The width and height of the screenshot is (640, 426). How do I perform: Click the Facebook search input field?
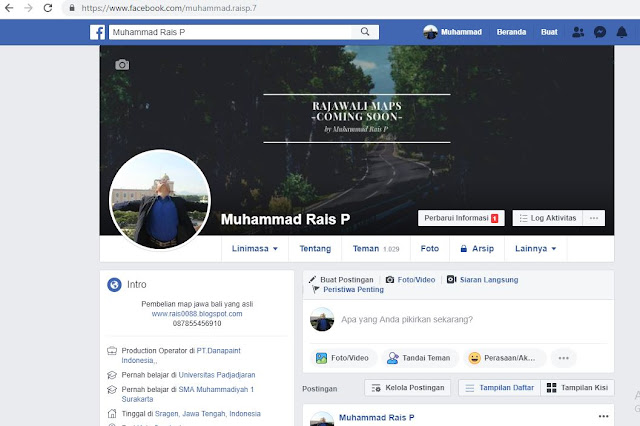(231, 32)
